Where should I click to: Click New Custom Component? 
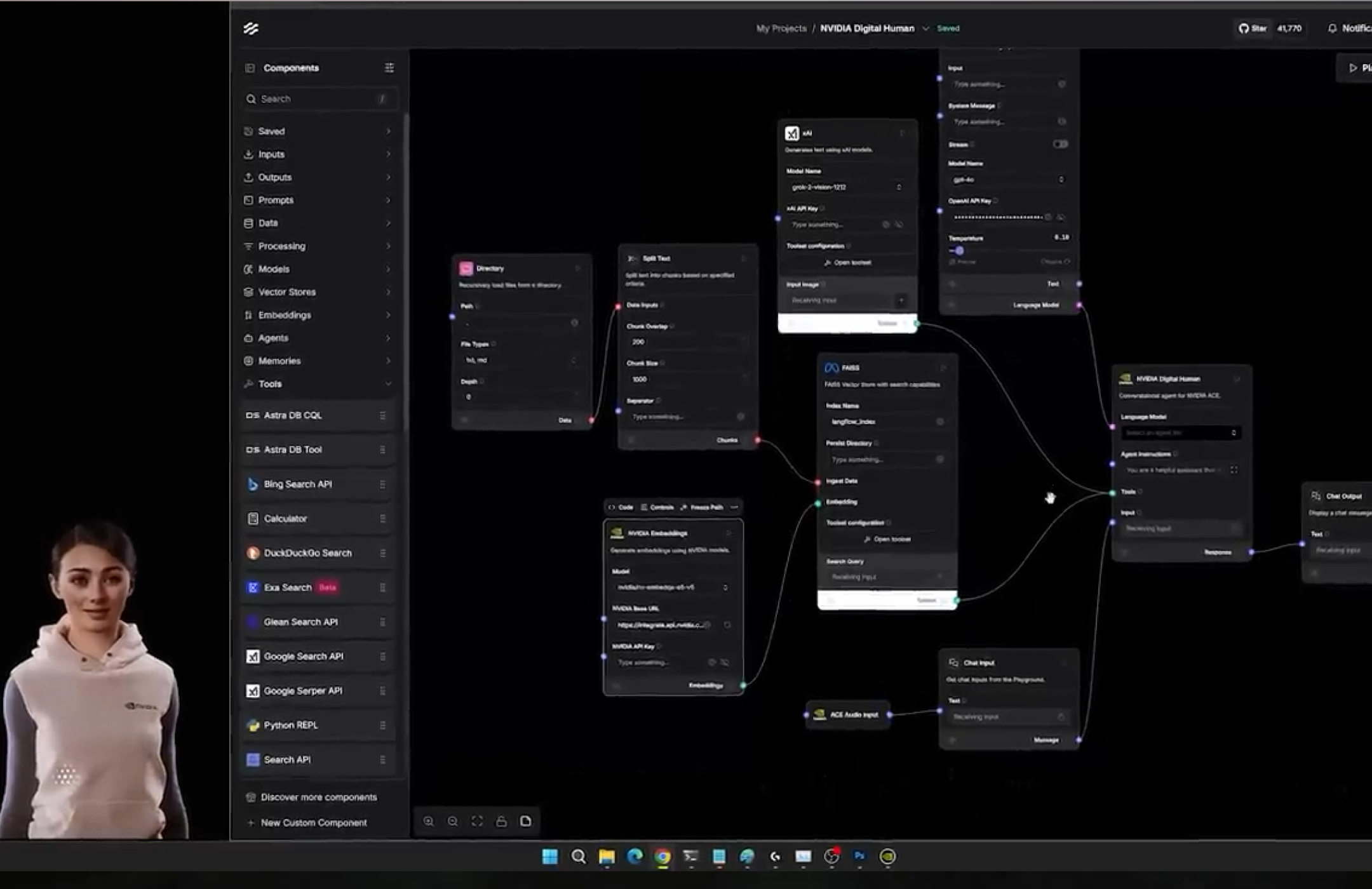pyautogui.click(x=307, y=823)
